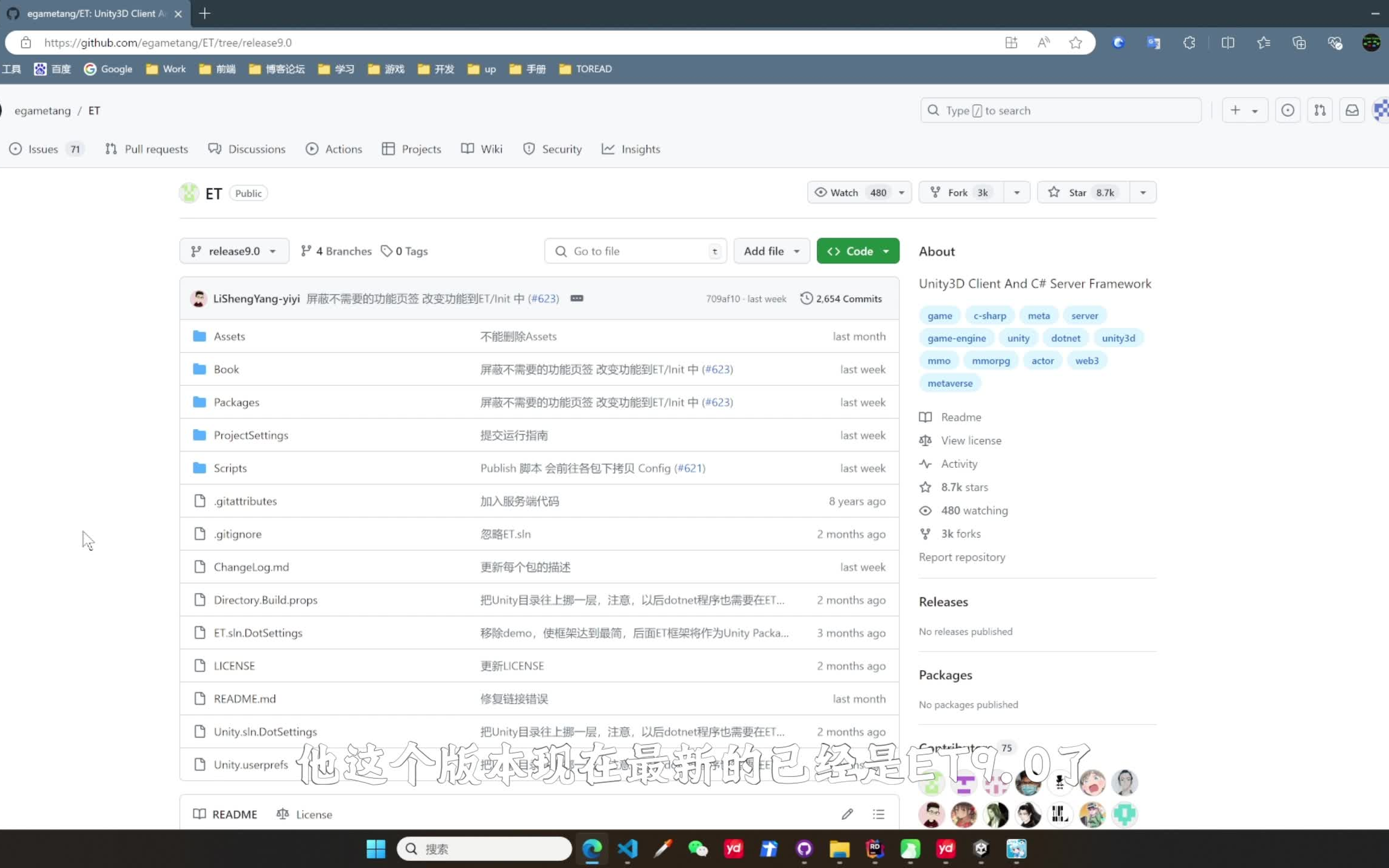
Task: Open the Book folder
Action: [x=226, y=369]
